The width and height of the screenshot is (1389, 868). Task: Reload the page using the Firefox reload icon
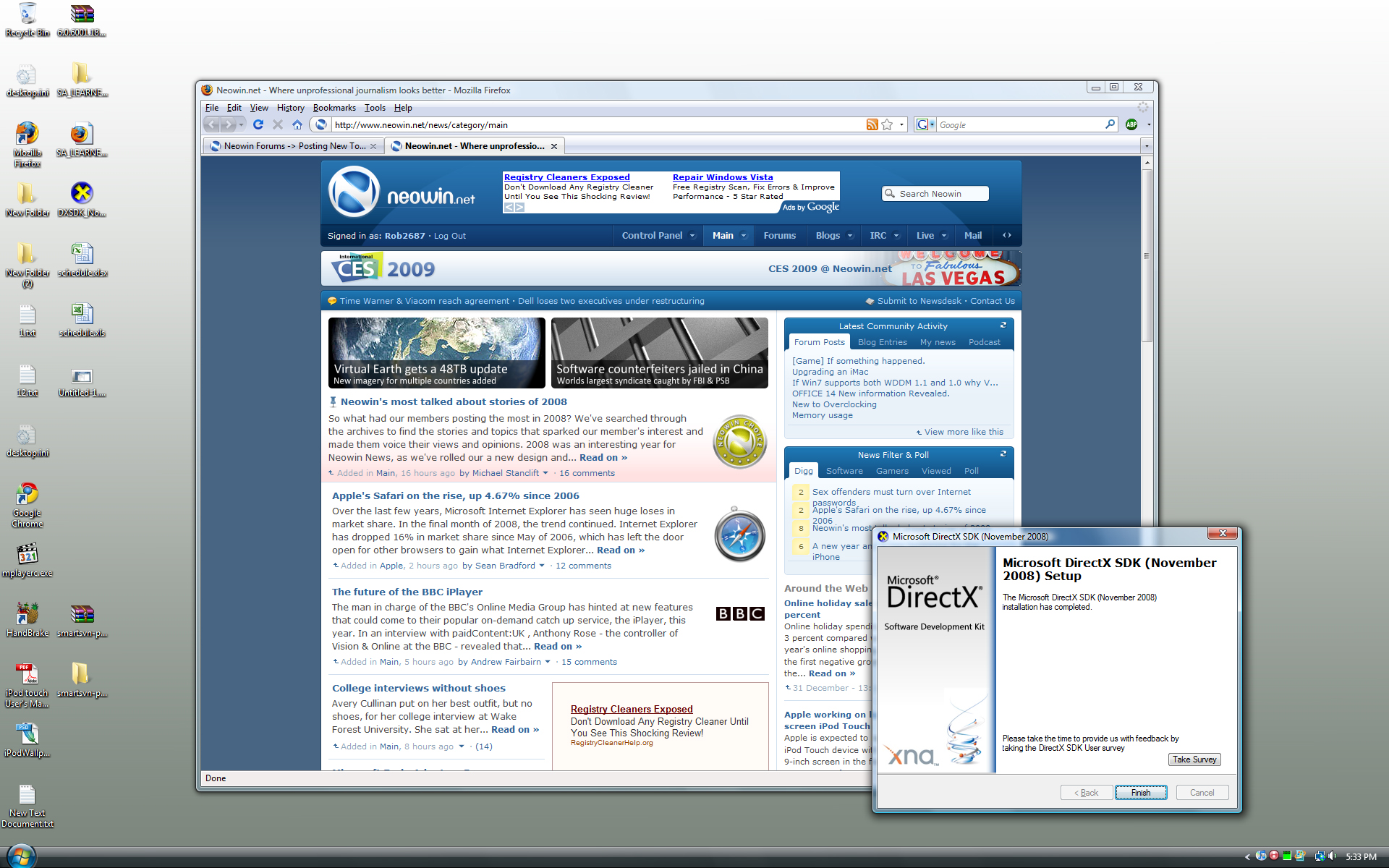tap(258, 124)
